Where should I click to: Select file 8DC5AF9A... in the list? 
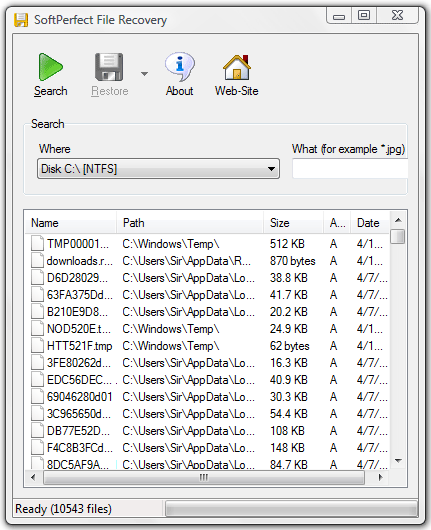click(x=78, y=464)
